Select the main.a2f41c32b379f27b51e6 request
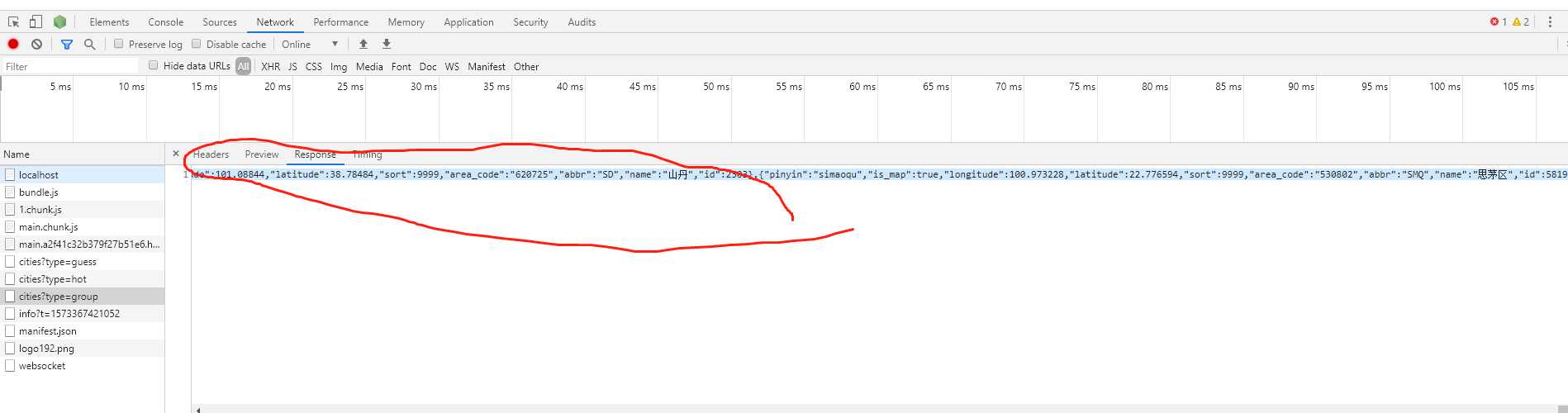 [83, 244]
